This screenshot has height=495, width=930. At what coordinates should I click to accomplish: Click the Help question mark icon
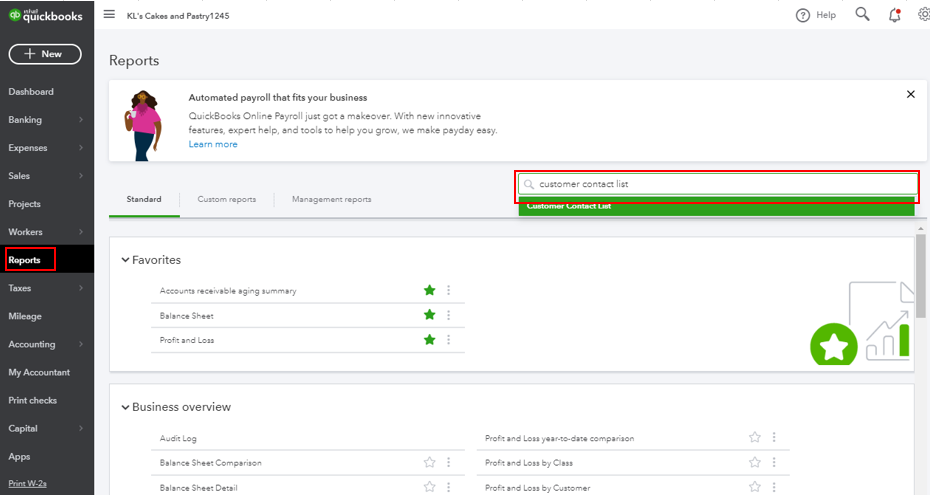point(802,15)
